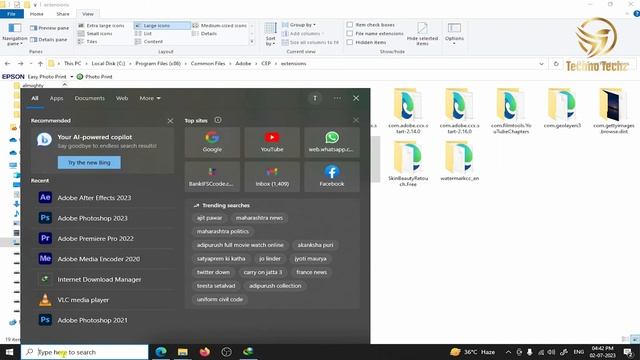This screenshot has width=640, height=360.
Task: Click Program Files (x86) in breadcrumb
Action: [158, 64]
